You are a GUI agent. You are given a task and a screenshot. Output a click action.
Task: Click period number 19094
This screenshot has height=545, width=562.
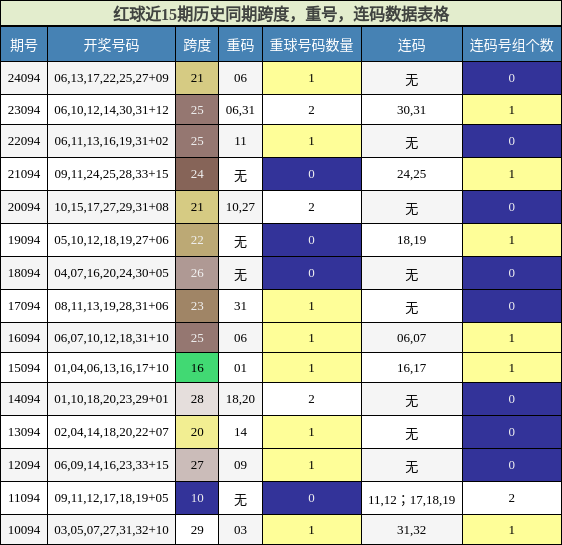click(24, 240)
